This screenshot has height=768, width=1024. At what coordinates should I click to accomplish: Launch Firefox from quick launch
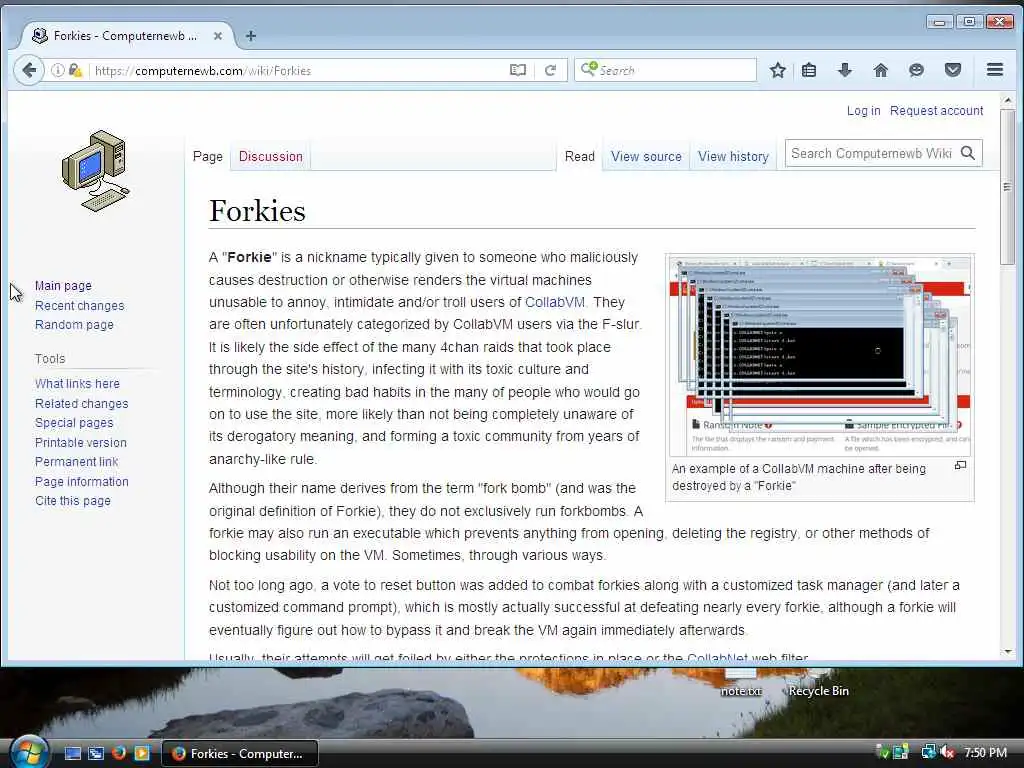point(119,753)
